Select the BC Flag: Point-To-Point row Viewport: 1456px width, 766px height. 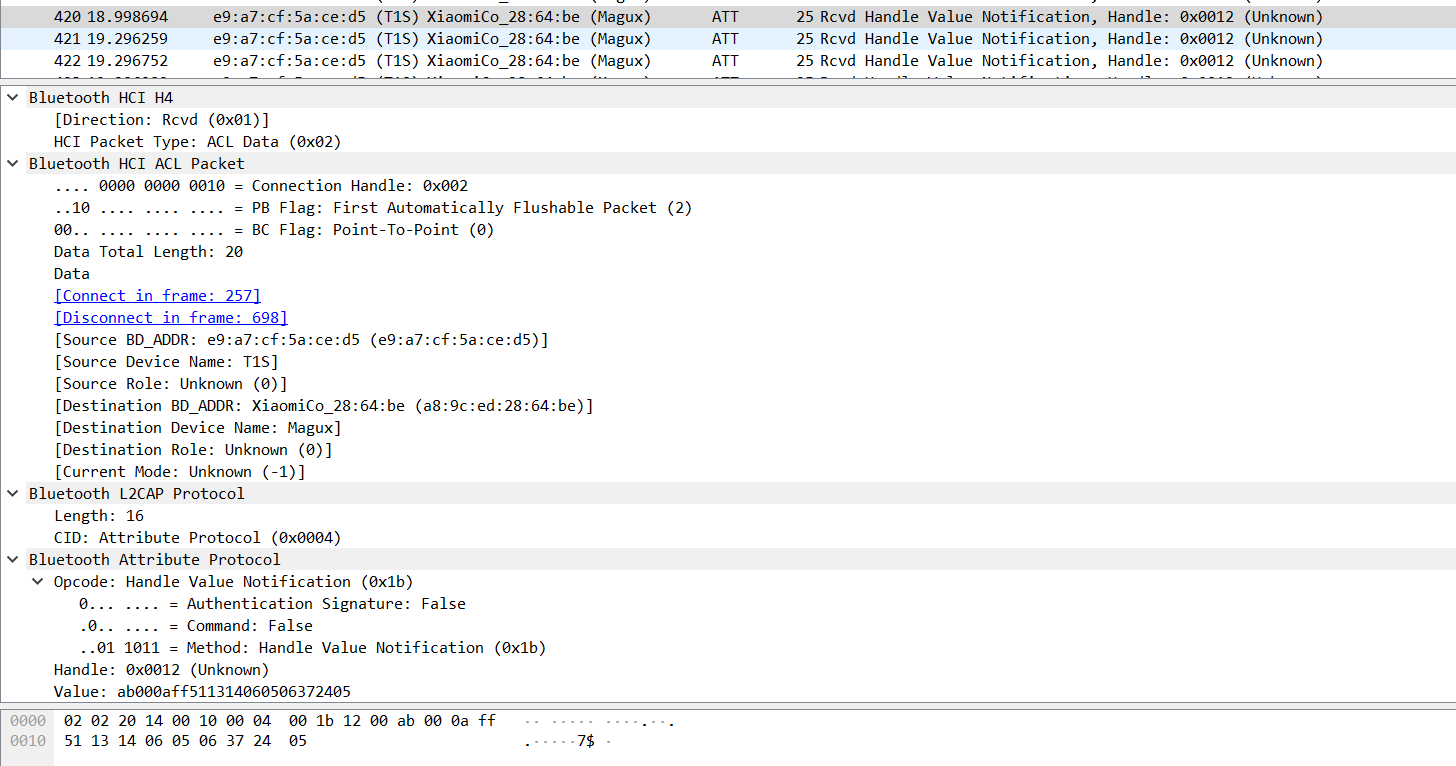(274, 230)
